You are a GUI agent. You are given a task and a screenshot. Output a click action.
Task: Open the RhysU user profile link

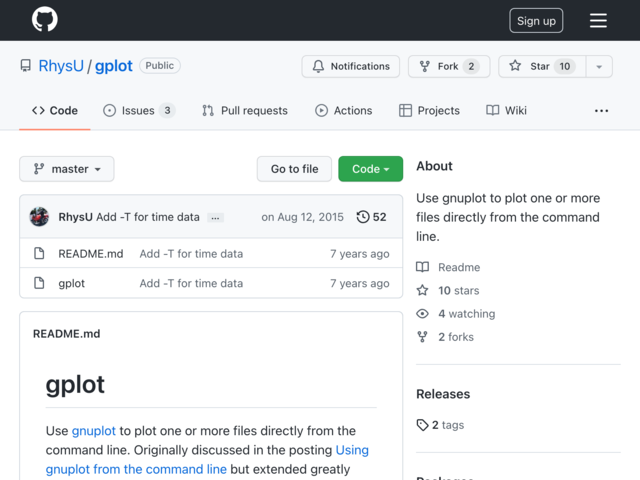[61, 66]
